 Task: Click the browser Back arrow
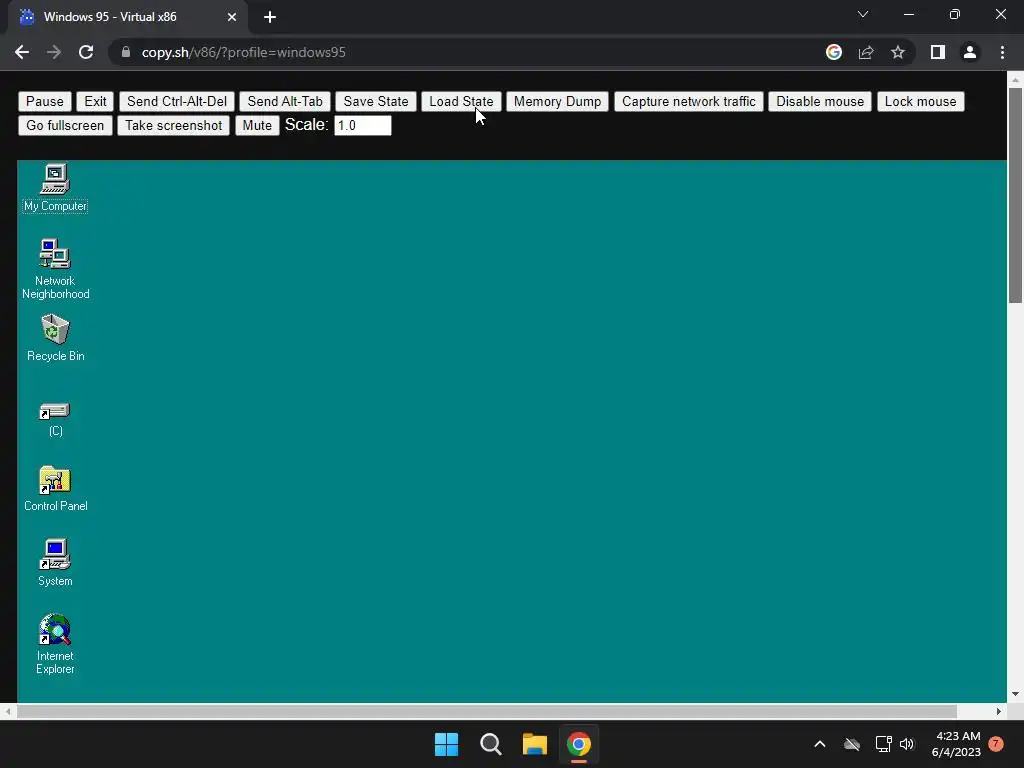(x=22, y=52)
